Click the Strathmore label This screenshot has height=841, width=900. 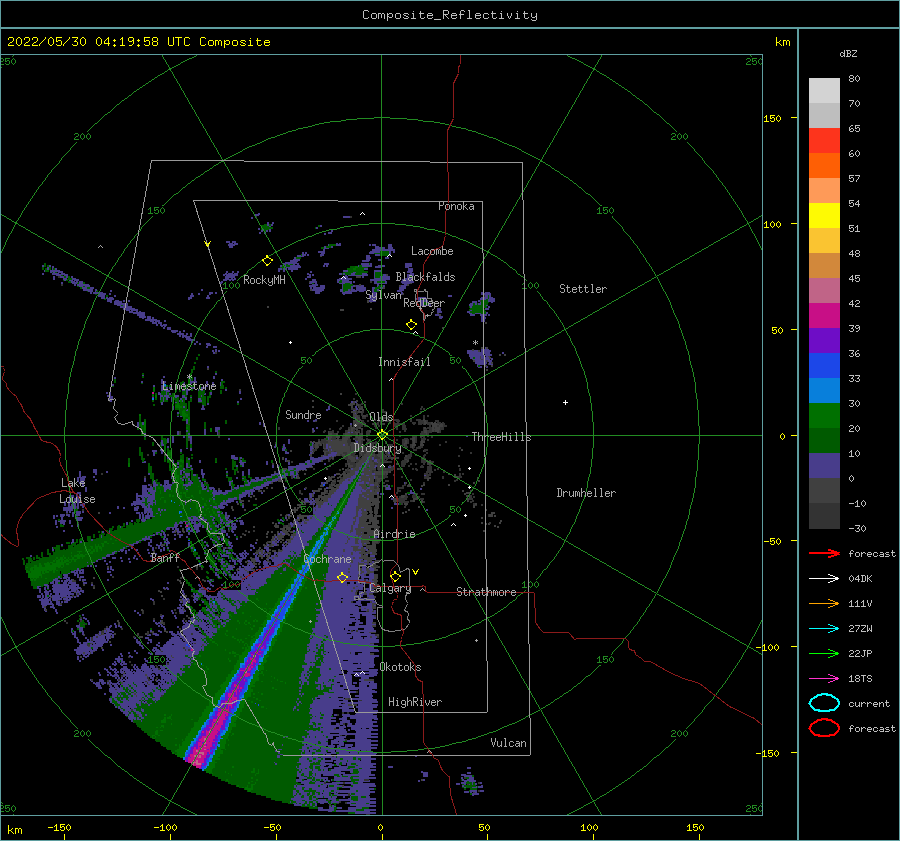click(x=486, y=592)
